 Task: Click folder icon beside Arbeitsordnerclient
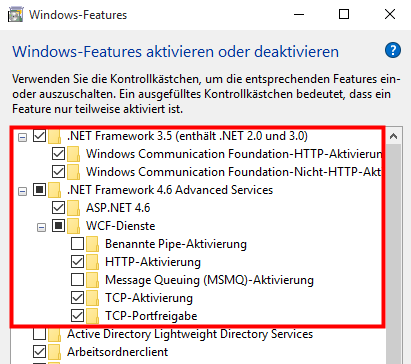(55, 352)
